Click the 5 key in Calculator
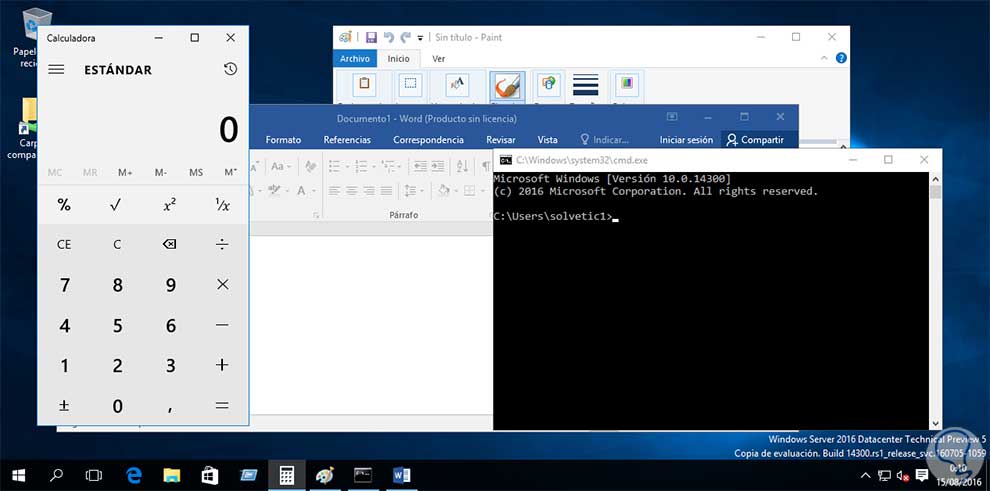The image size is (990, 491). (x=116, y=325)
